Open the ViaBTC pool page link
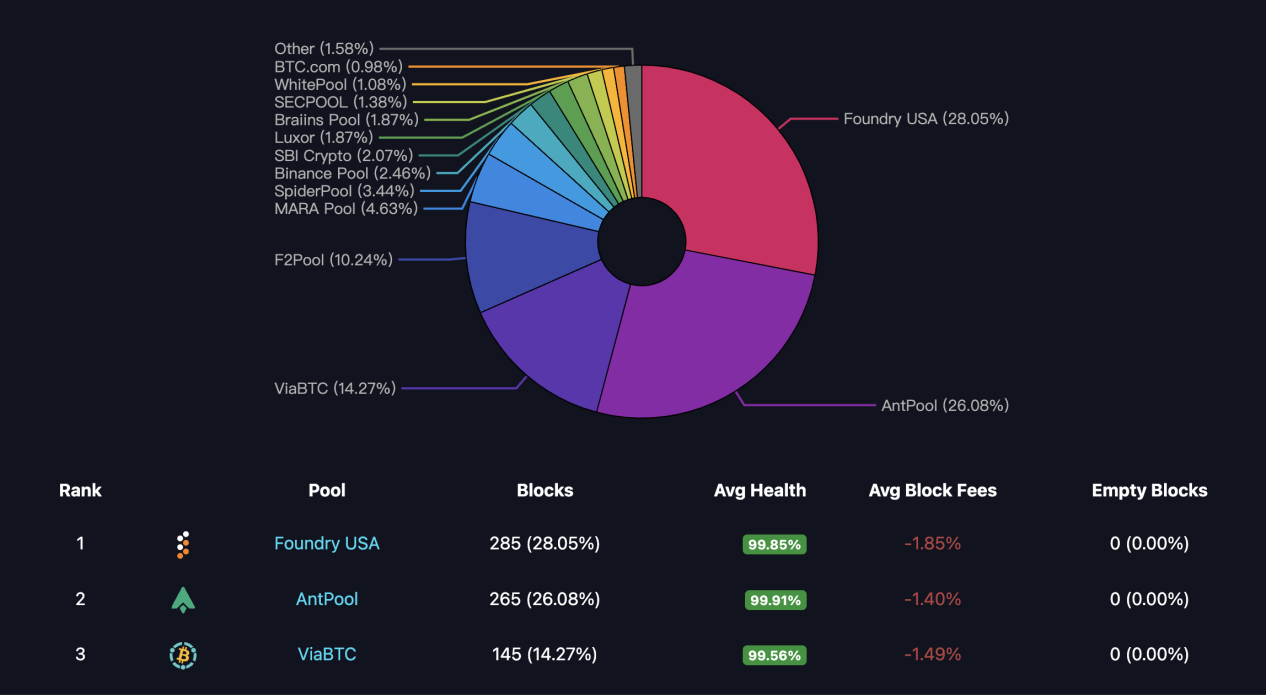 327,654
